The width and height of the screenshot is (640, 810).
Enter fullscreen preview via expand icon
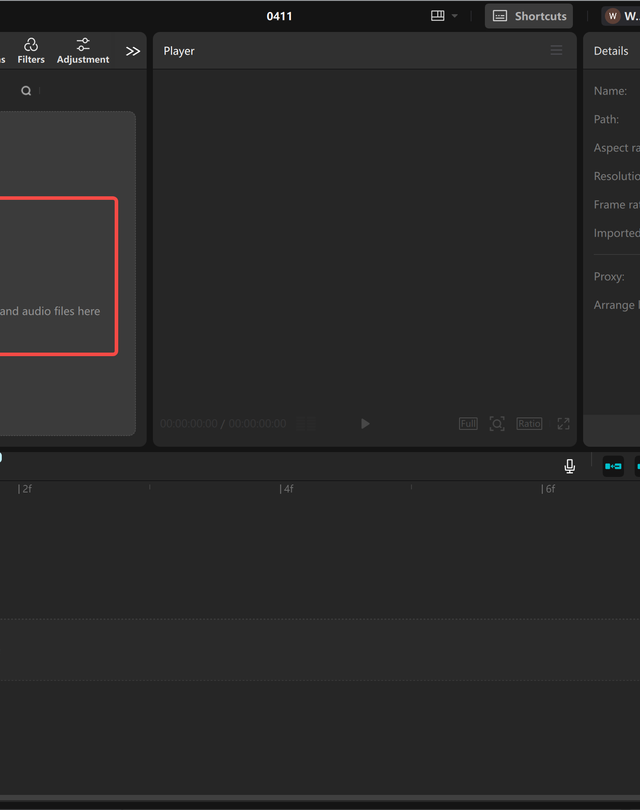(563, 424)
